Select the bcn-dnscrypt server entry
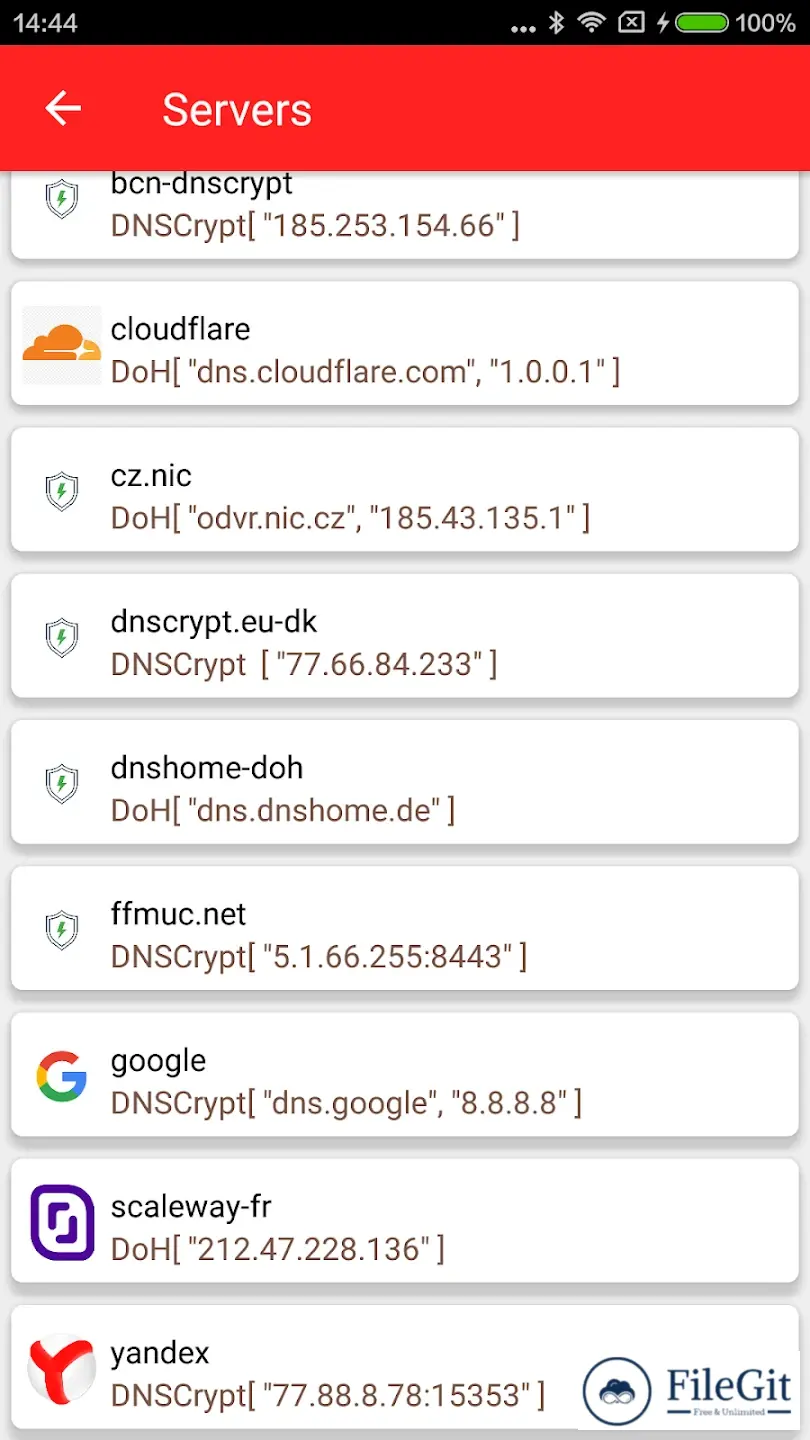 click(405, 215)
